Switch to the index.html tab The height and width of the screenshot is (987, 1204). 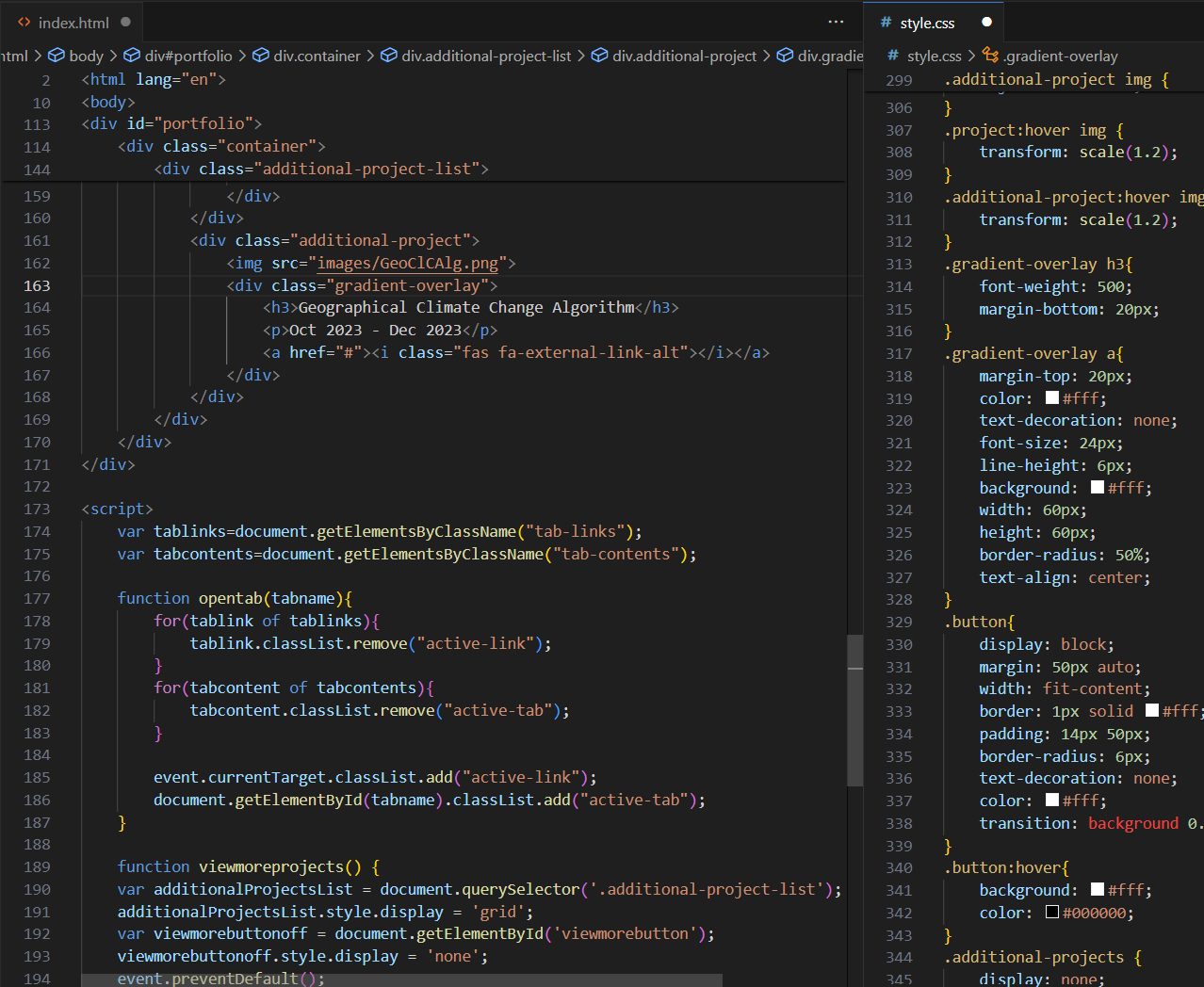tap(73, 22)
